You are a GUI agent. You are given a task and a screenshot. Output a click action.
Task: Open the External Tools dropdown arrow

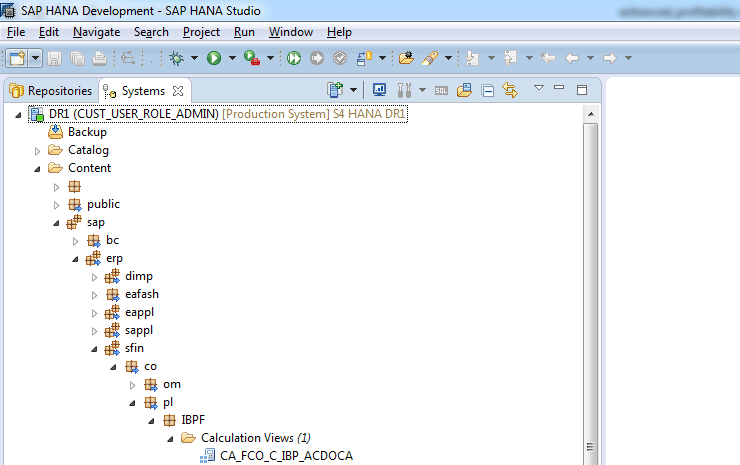[270, 58]
